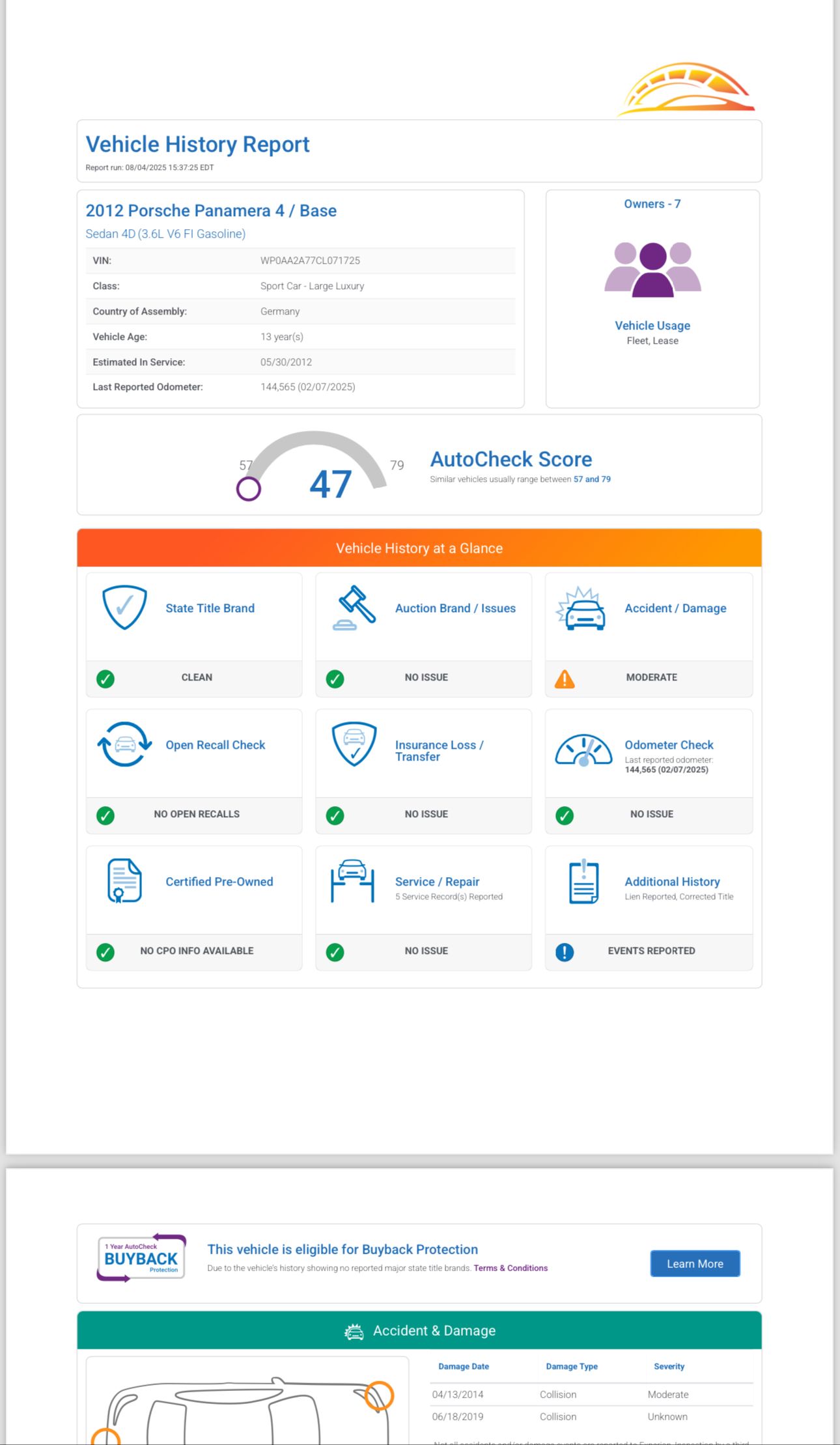This screenshot has height=1445, width=840.
Task: Click the Damage Date column header
Action: click(x=464, y=1366)
